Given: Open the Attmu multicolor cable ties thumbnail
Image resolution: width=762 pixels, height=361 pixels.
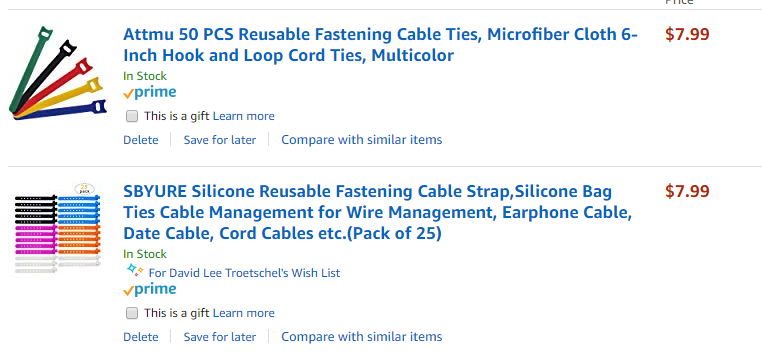Looking at the screenshot, I should click(57, 73).
